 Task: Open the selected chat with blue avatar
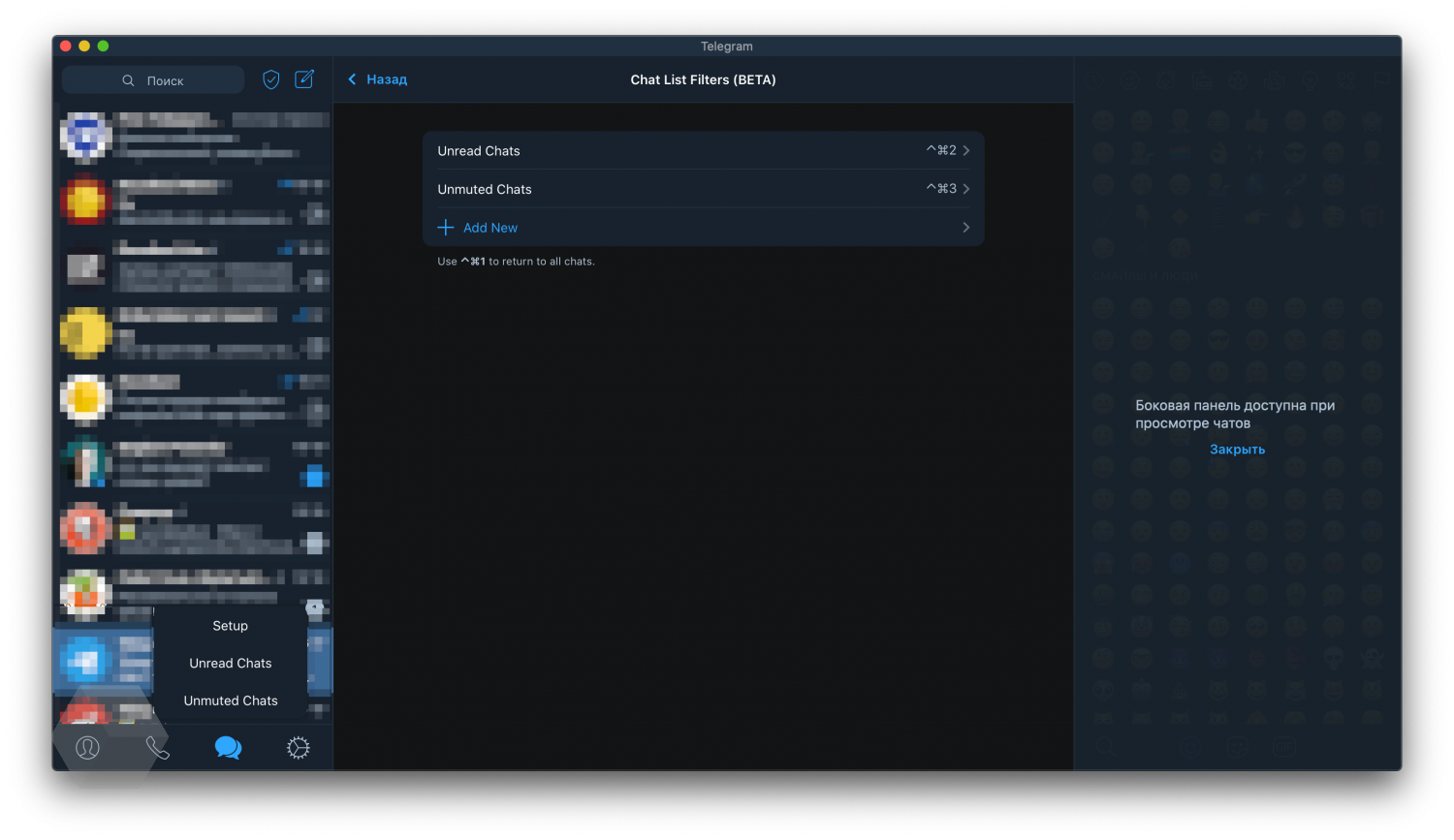(x=102, y=661)
